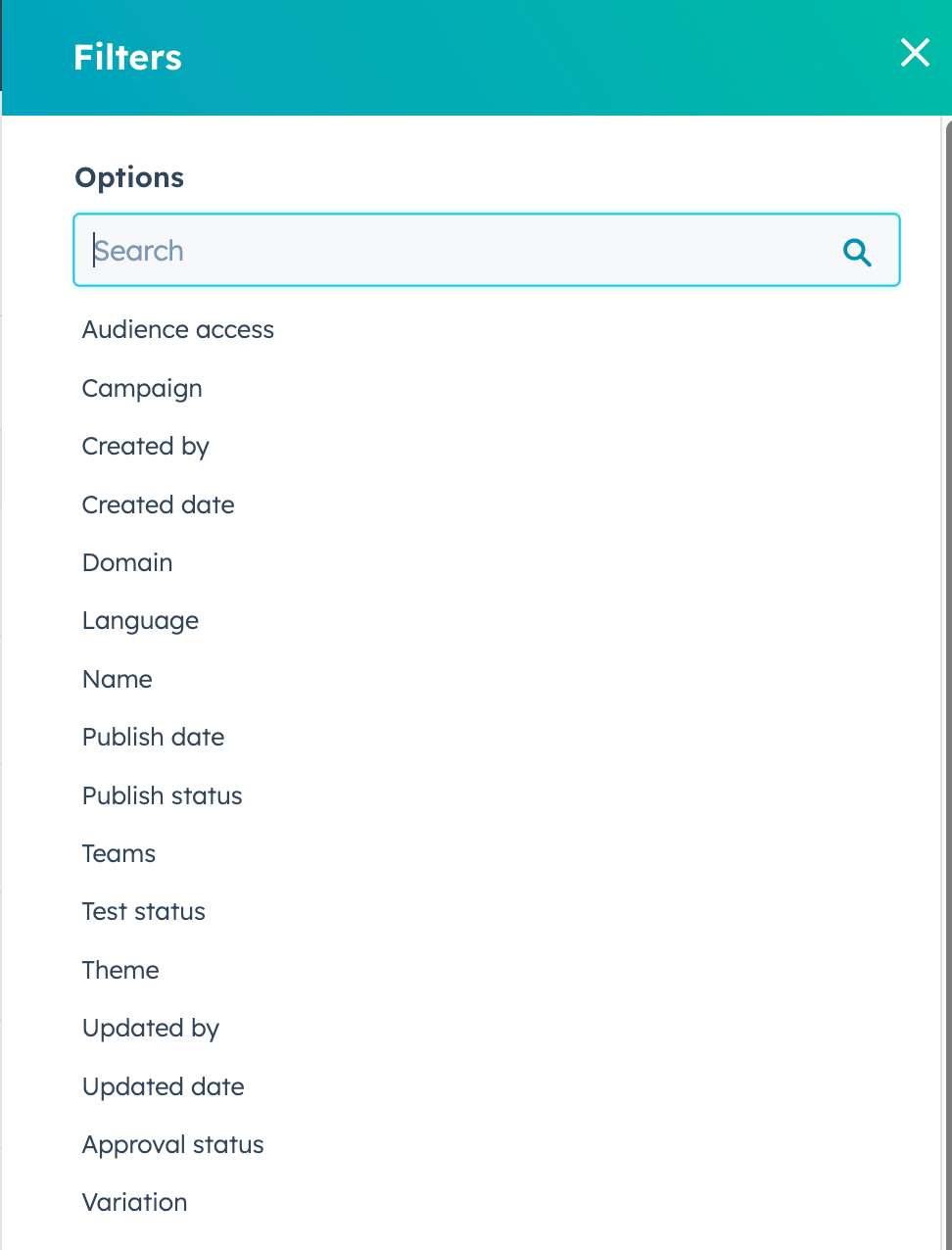The height and width of the screenshot is (1250, 952).
Task: Pick the Theme filter
Action: pyautogui.click(x=120, y=971)
